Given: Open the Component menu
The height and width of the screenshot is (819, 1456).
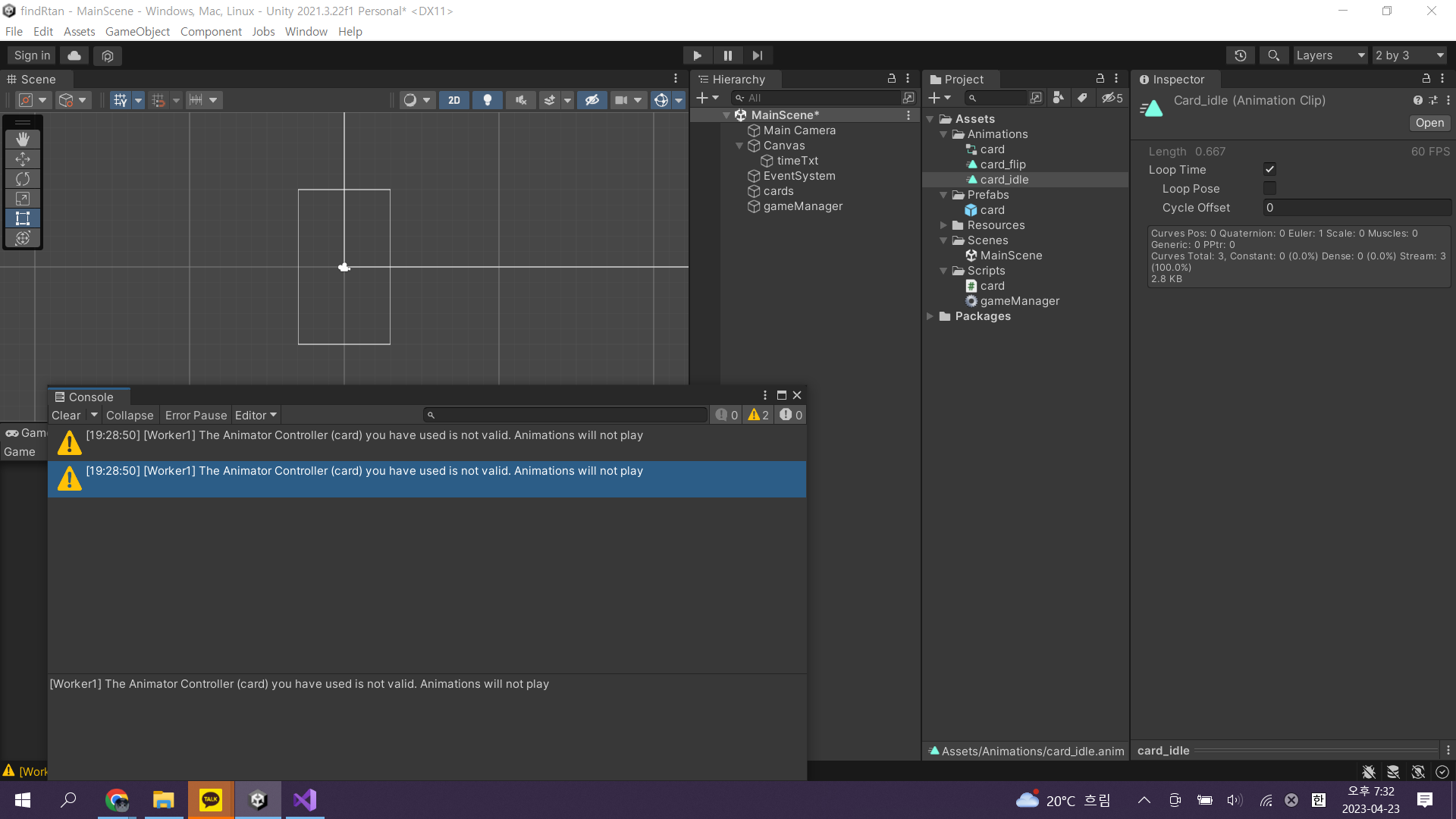Looking at the screenshot, I should click(x=211, y=32).
